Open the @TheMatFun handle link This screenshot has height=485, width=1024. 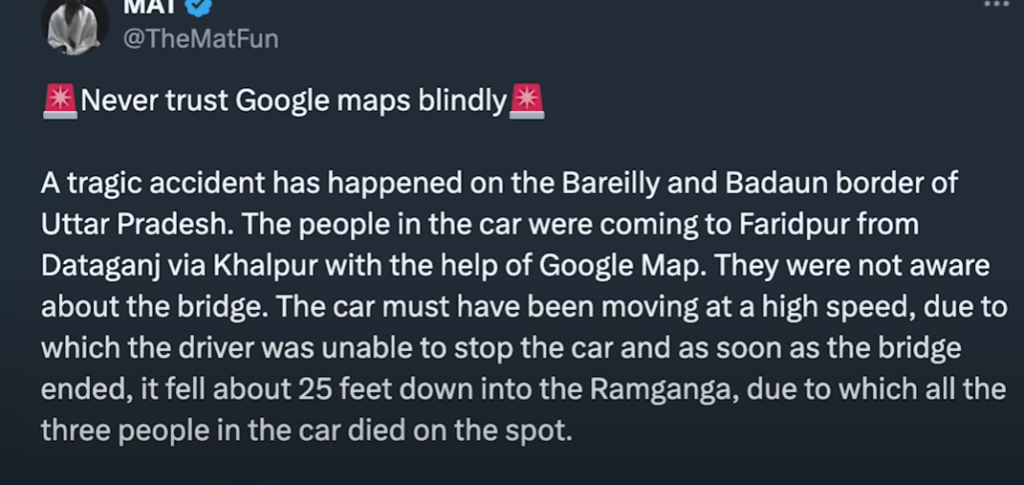pyautogui.click(x=200, y=39)
